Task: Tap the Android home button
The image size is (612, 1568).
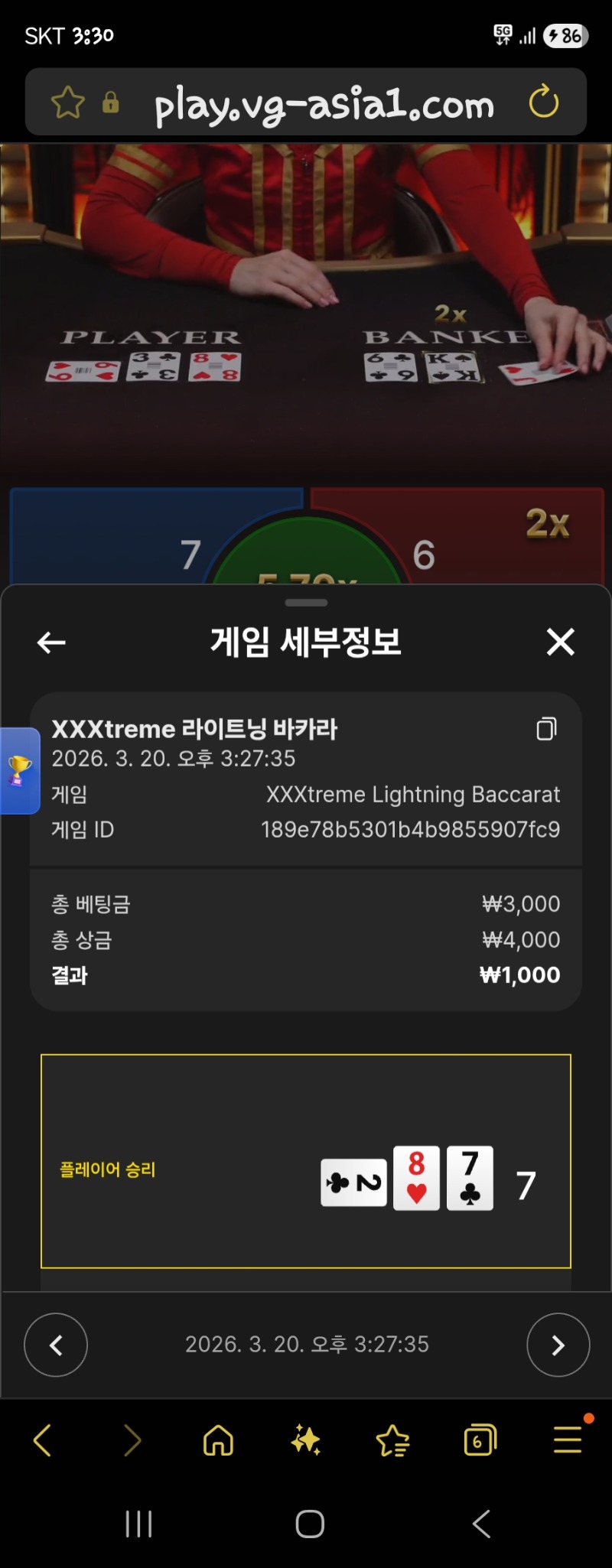Action: (x=310, y=1524)
